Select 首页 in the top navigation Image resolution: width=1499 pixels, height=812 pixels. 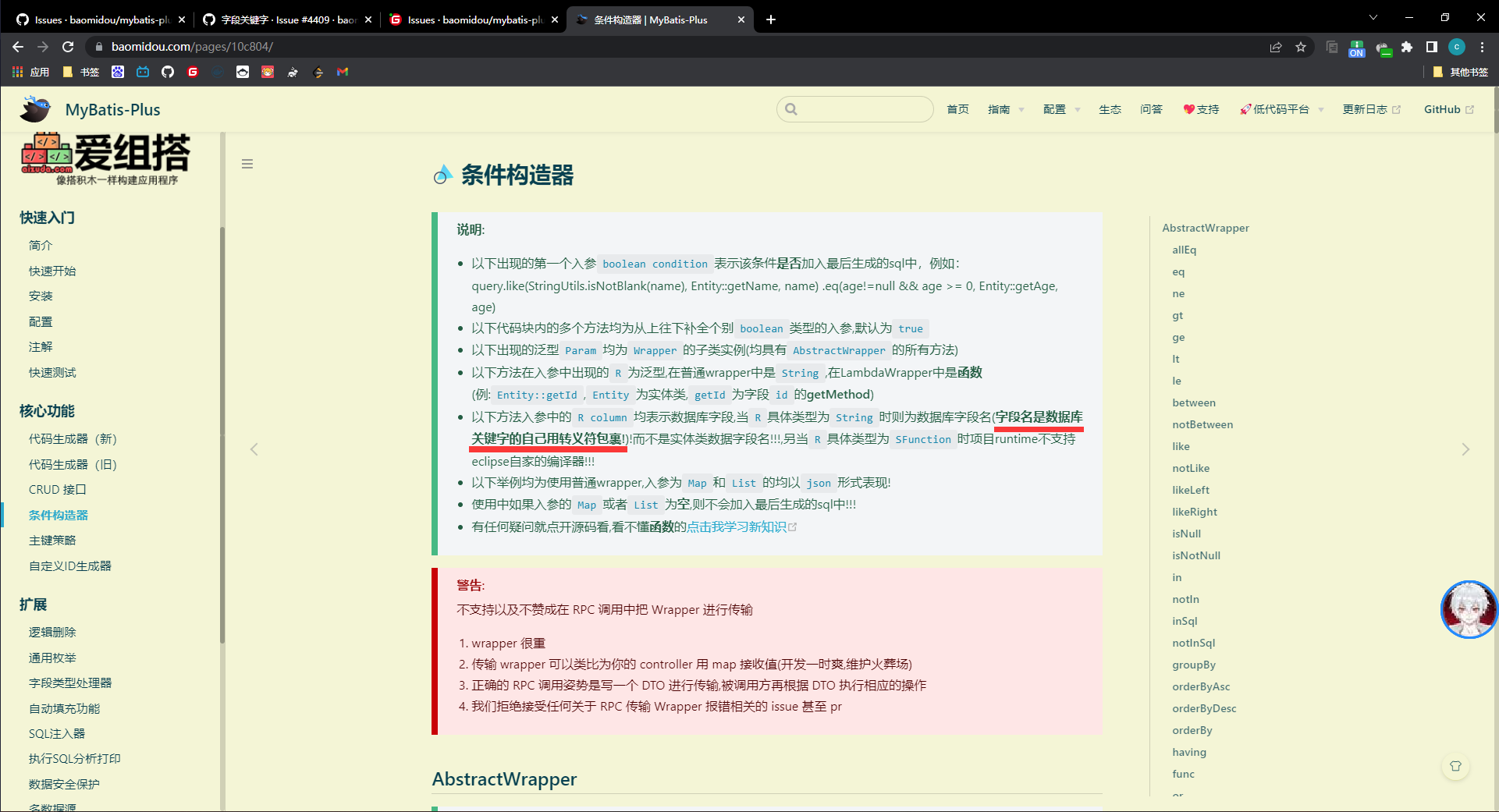click(x=957, y=109)
